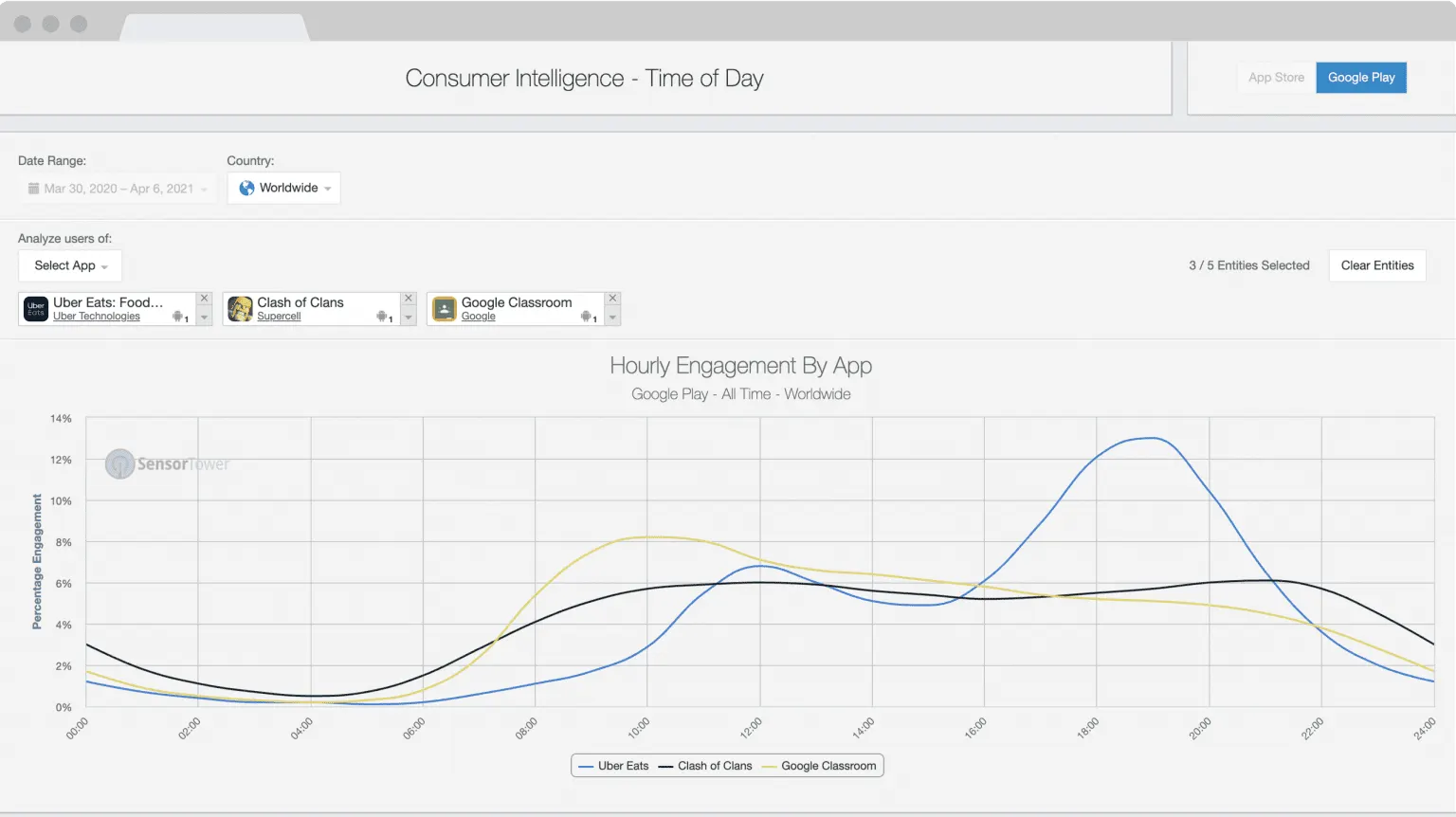
Task: Click the calendar icon in Date Range
Action: coord(33,189)
